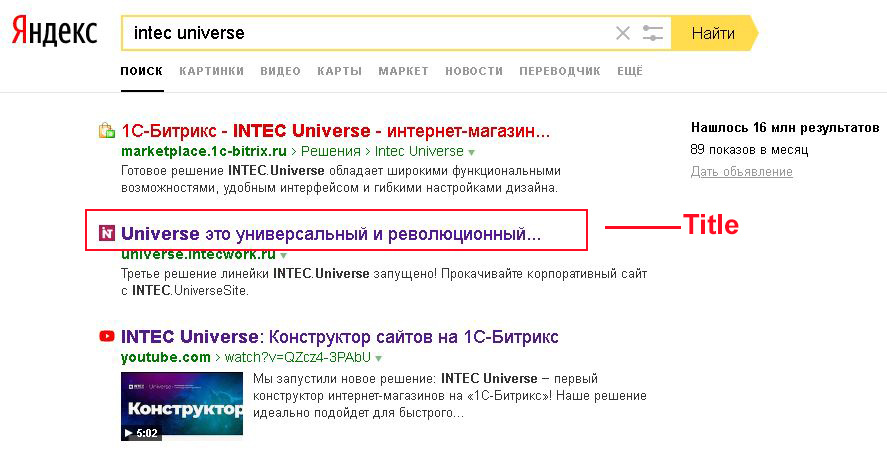Click into the search input field
The height and width of the screenshot is (454, 887).
(368, 33)
